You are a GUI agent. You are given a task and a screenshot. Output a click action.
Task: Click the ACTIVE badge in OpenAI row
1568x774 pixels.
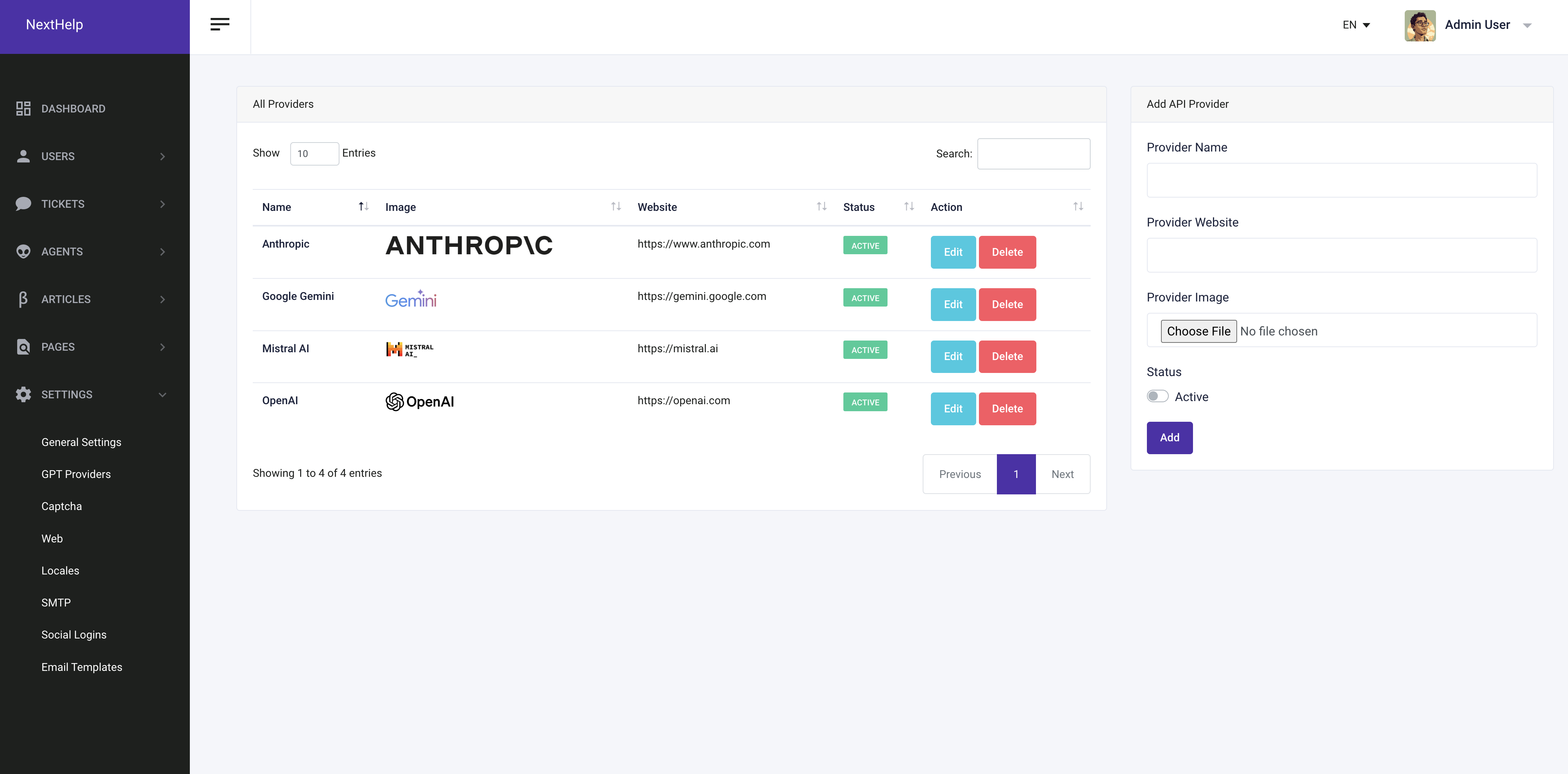(x=865, y=402)
